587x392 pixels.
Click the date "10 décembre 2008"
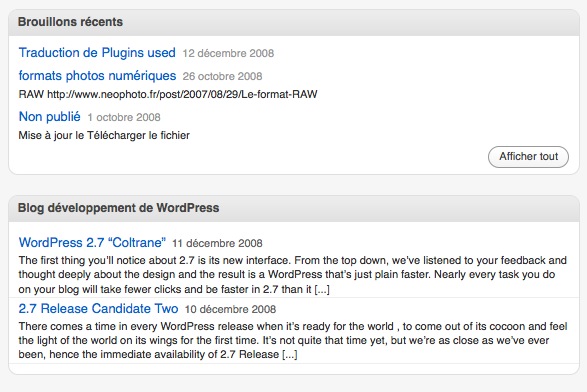[230, 309]
